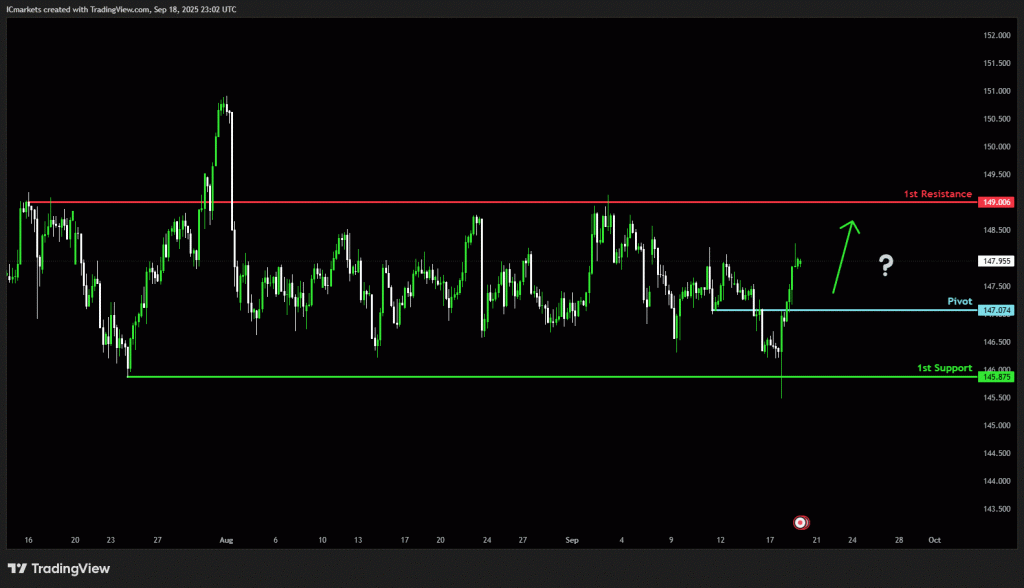This screenshot has height=588, width=1024.
Task: Click the 152.000 price axis value
Action: [997, 35]
